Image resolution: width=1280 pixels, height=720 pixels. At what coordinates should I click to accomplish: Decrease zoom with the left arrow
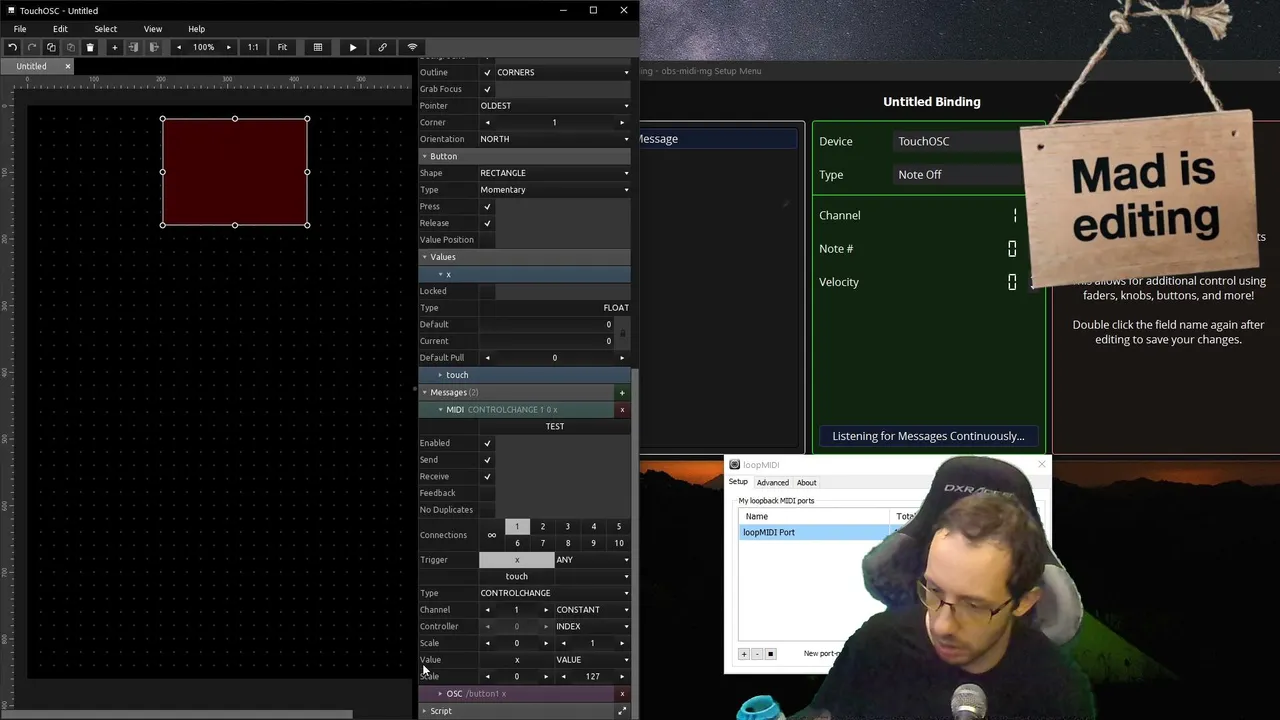[x=179, y=47]
